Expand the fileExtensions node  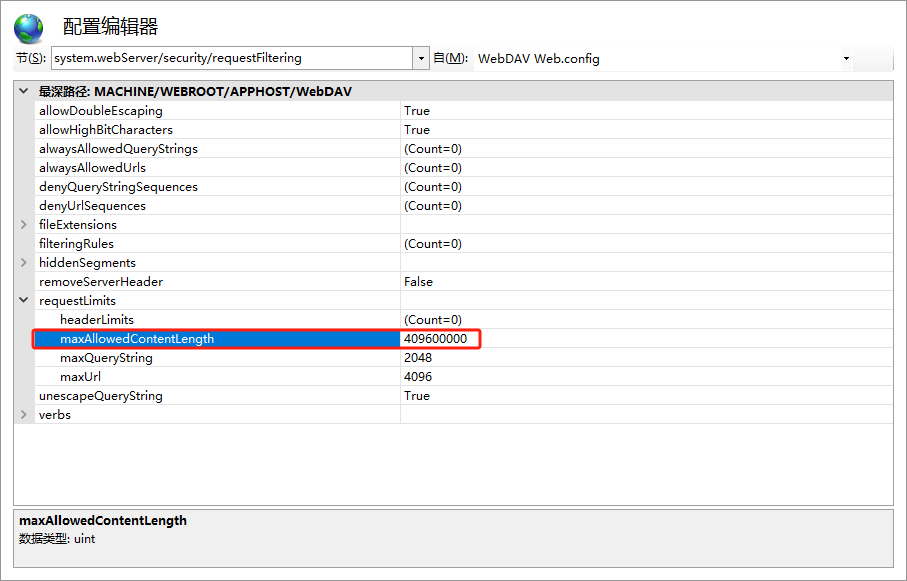(x=23, y=225)
